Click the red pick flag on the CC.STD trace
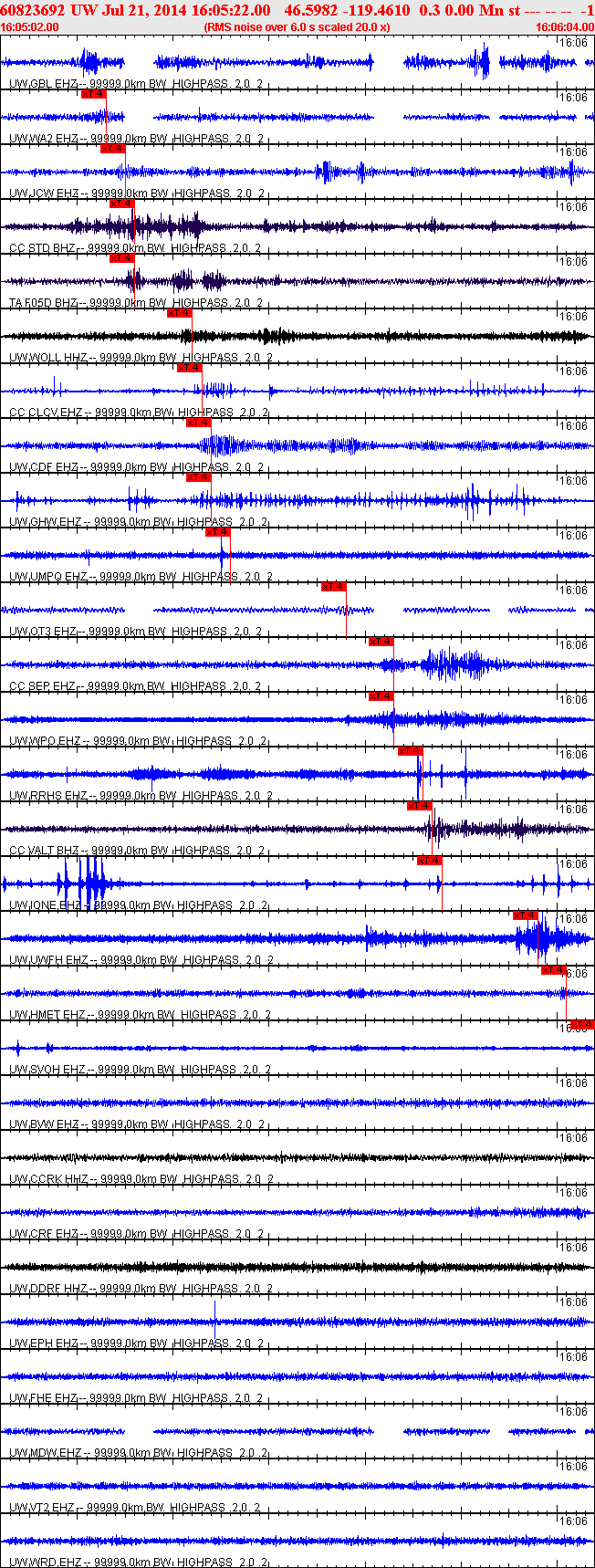The image size is (595, 1568). (x=122, y=204)
